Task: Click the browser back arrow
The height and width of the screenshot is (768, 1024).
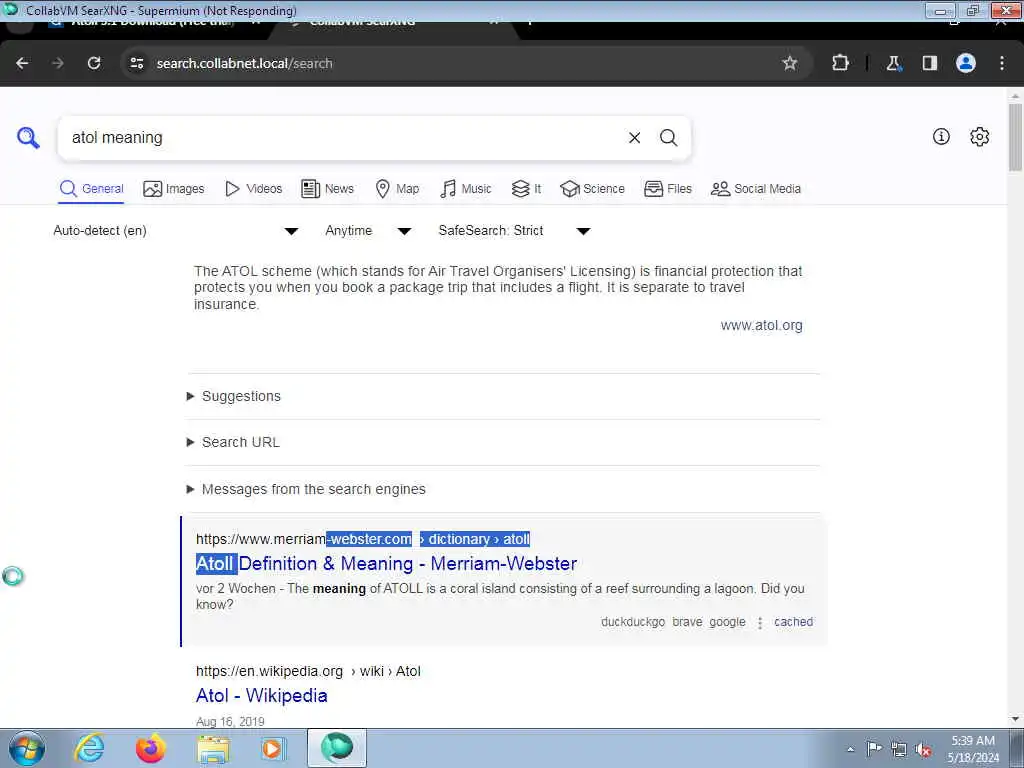Action: click(x=22, y=63)
